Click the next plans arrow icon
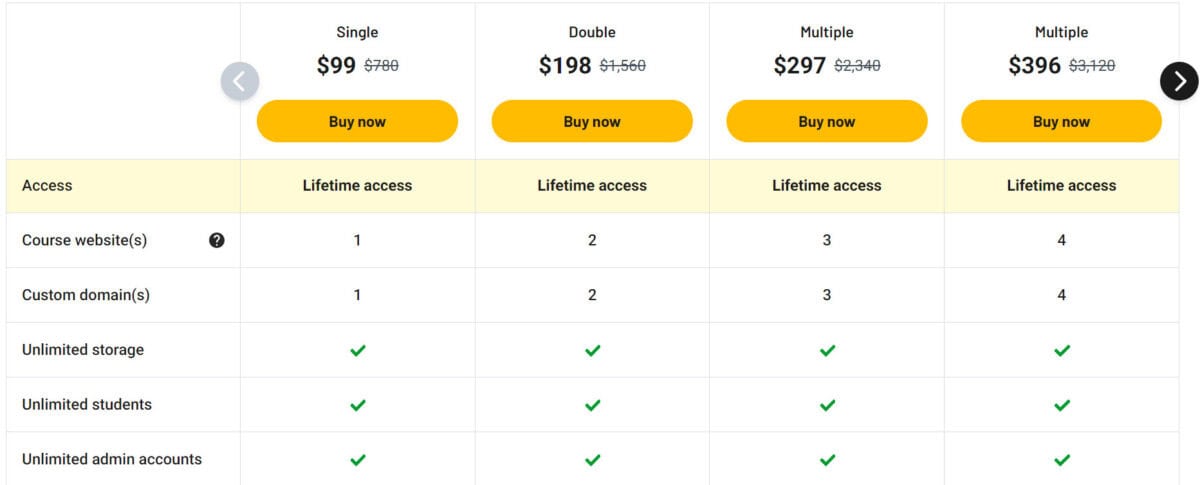The image size is (1200, 485). point(1180,81)
